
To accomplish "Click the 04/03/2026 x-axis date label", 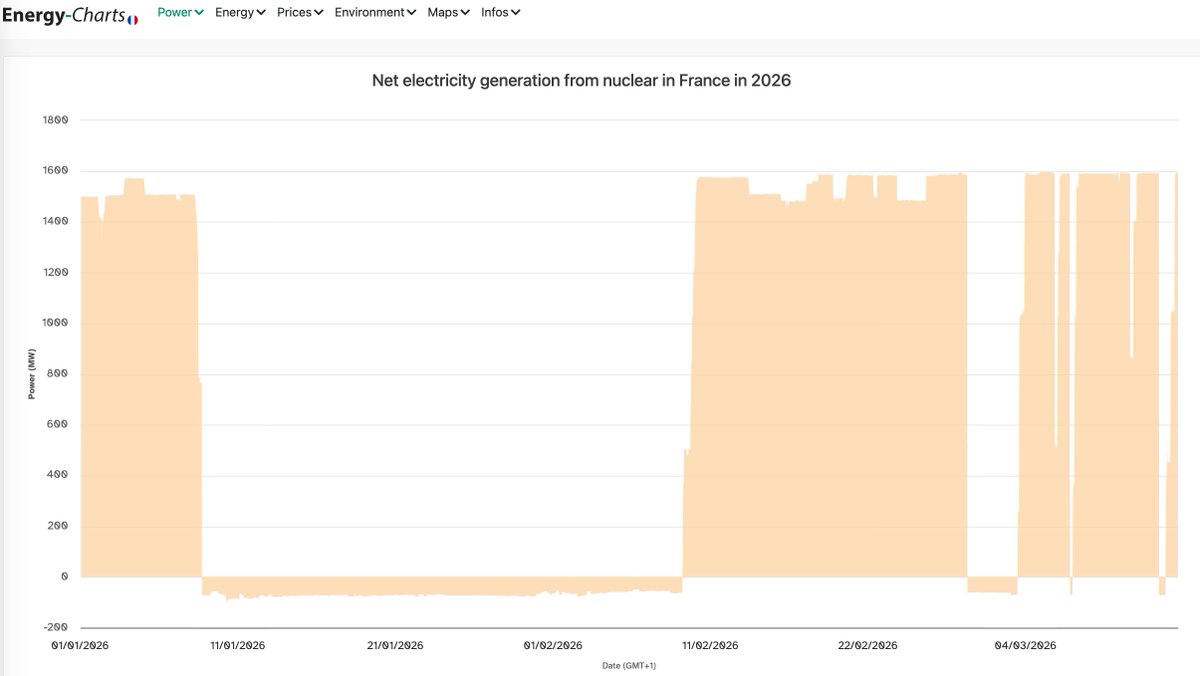I will [1027, 645].
